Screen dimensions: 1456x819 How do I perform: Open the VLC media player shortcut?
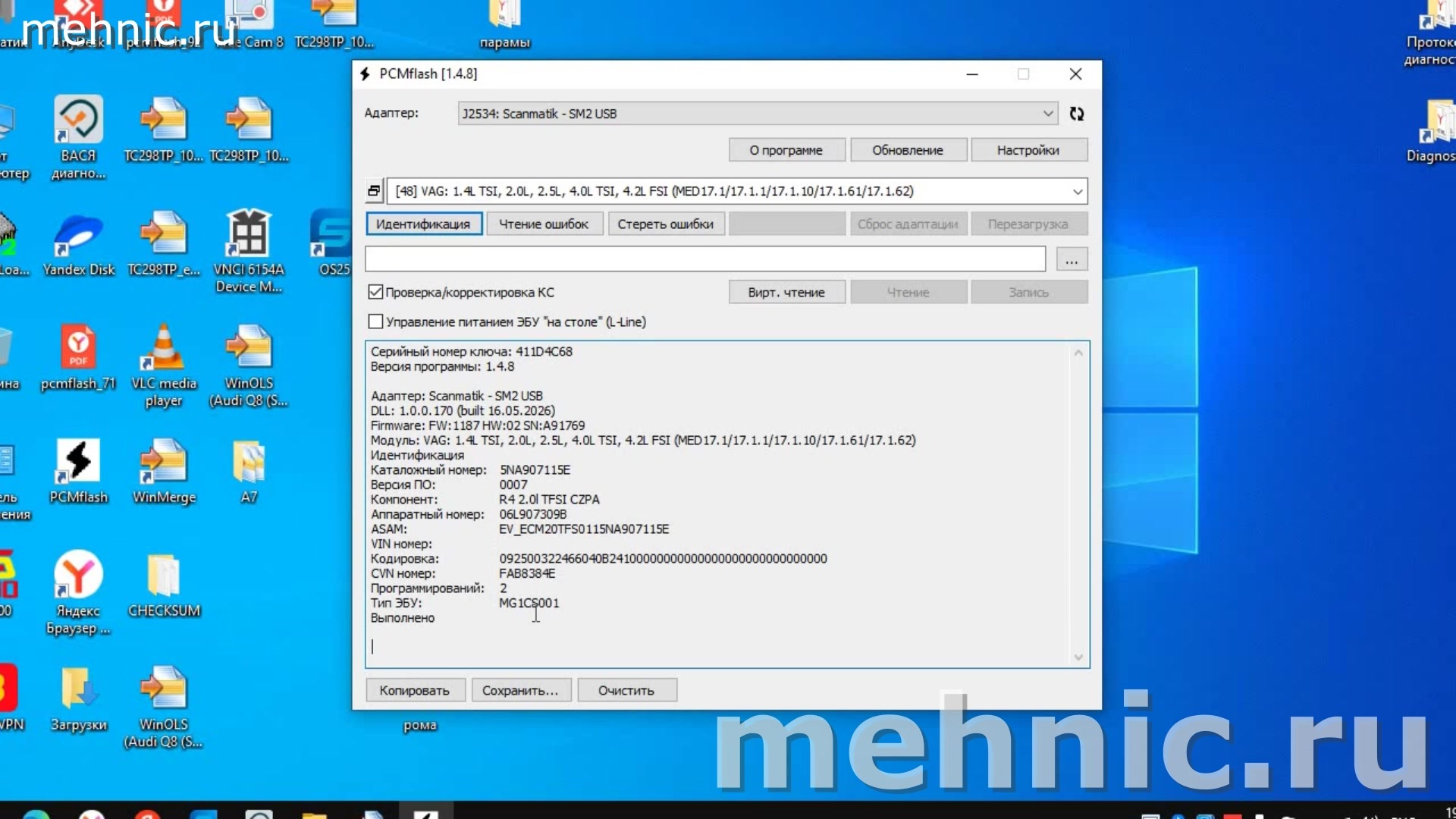coord(164,366)
